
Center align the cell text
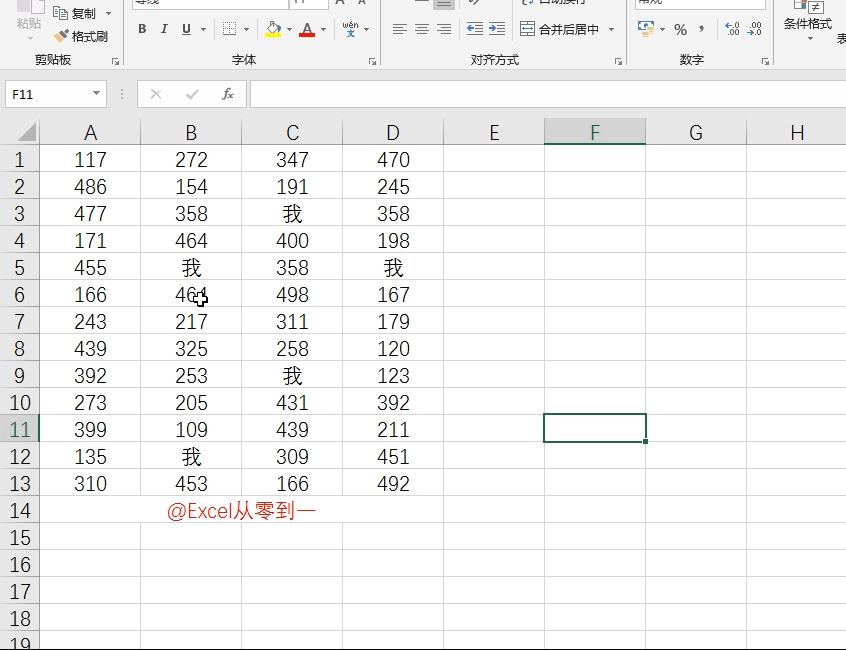pyautogui.click(x=422, y=30)
